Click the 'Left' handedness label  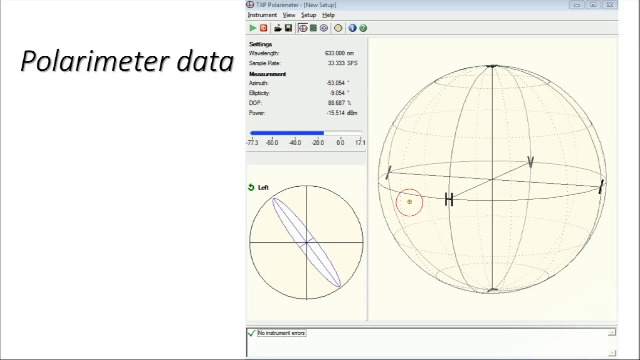(263, 188)
